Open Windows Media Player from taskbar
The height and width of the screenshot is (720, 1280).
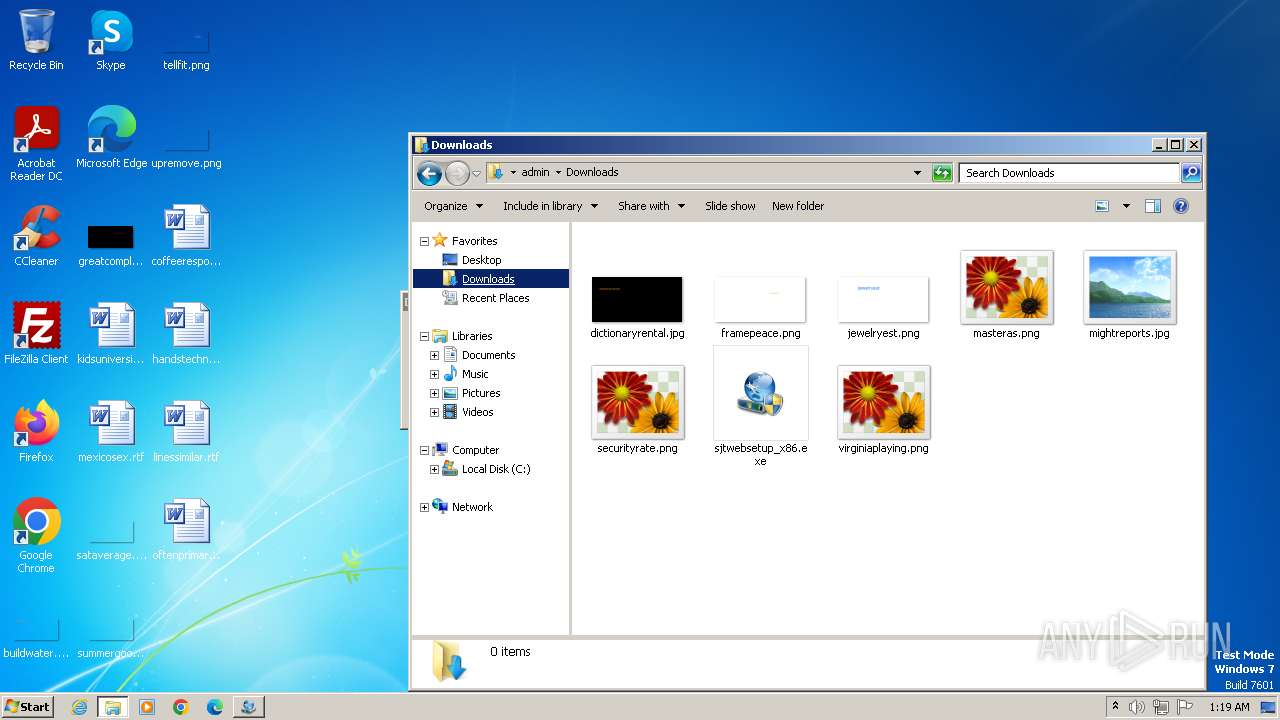[147, 707]
